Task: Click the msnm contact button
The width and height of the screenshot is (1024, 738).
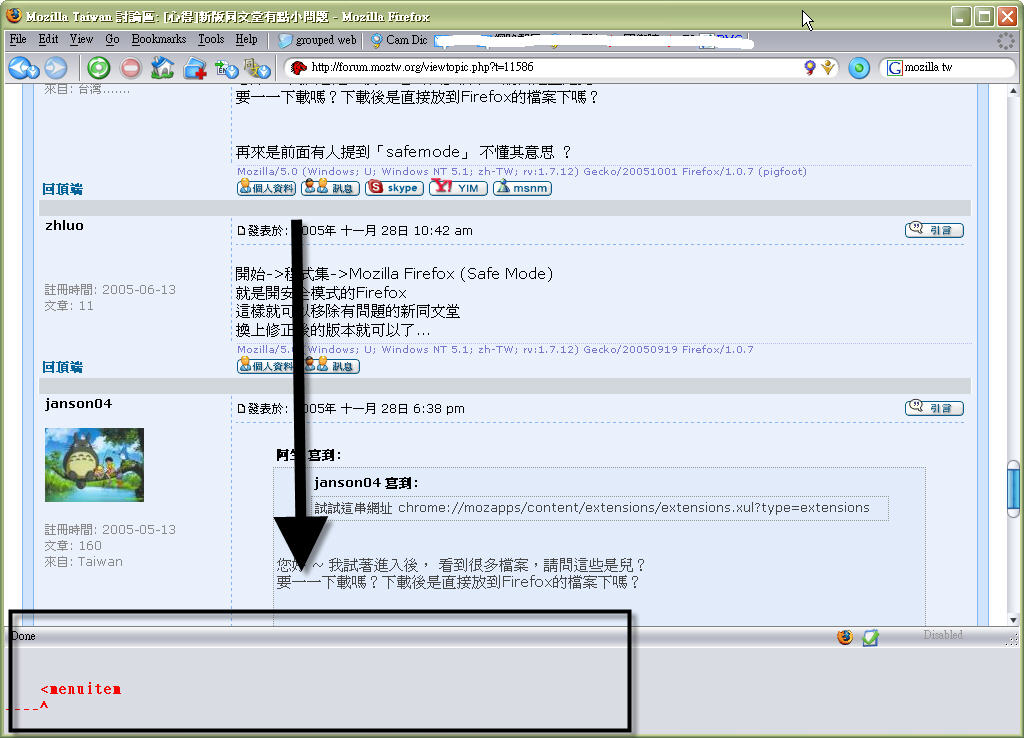Action: pyautogui.click(x=522, y=187)
